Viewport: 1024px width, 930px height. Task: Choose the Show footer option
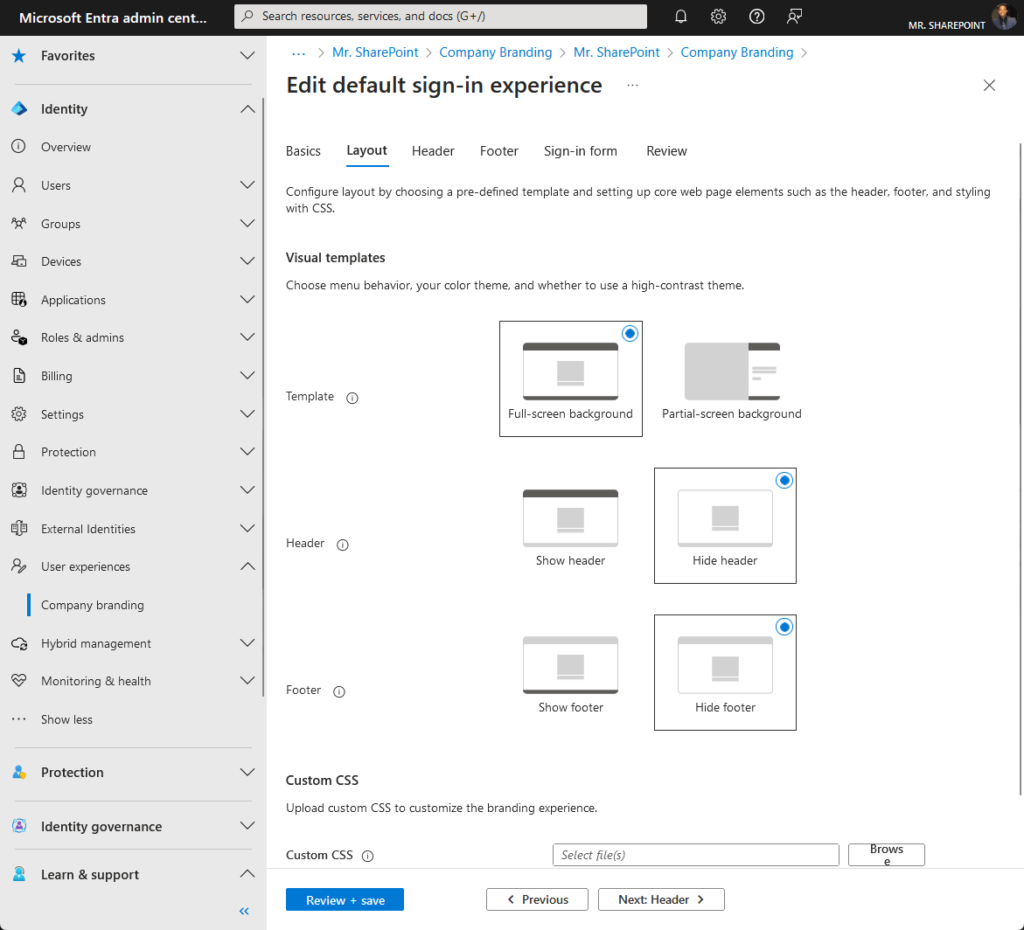[570, 673]
